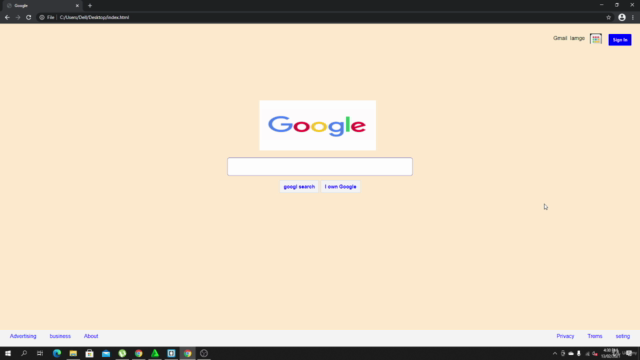This screenshot has height=360, width=640.
Task: Click the apps grid icon beside Iamge
Action: click(596, 39)
